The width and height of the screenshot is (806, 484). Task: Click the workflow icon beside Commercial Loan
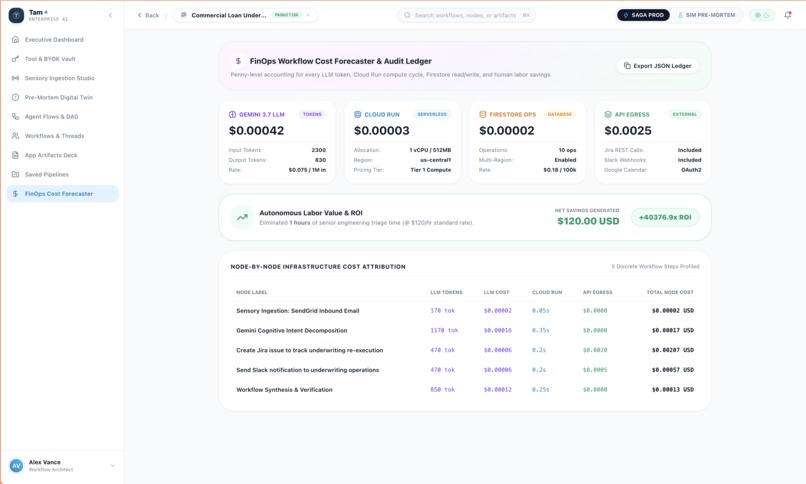click(x=184, y=15)
